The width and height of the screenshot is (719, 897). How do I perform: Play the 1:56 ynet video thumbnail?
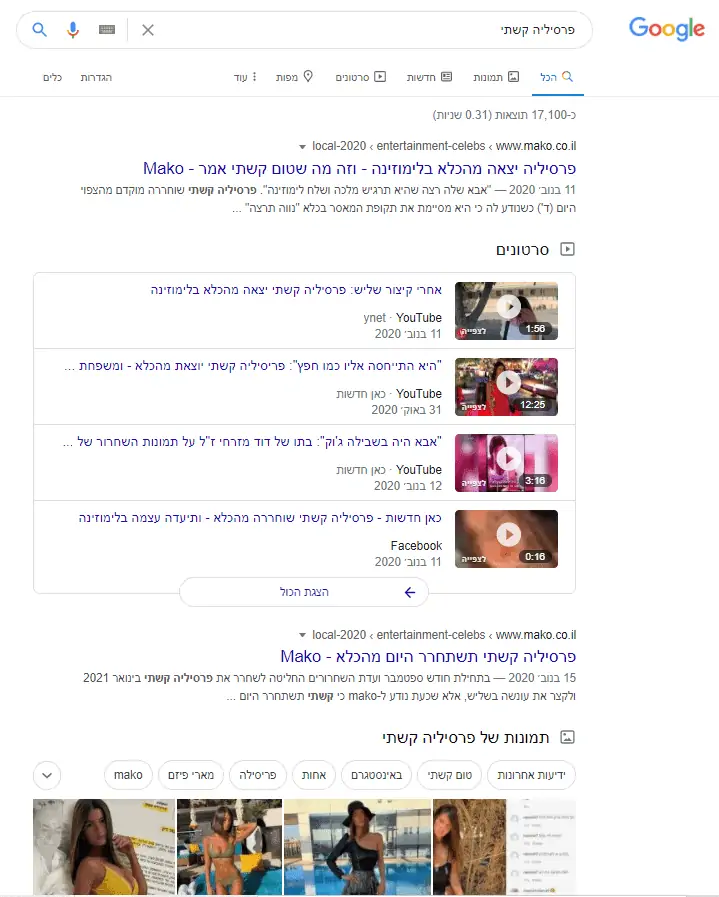coord(506,311)
